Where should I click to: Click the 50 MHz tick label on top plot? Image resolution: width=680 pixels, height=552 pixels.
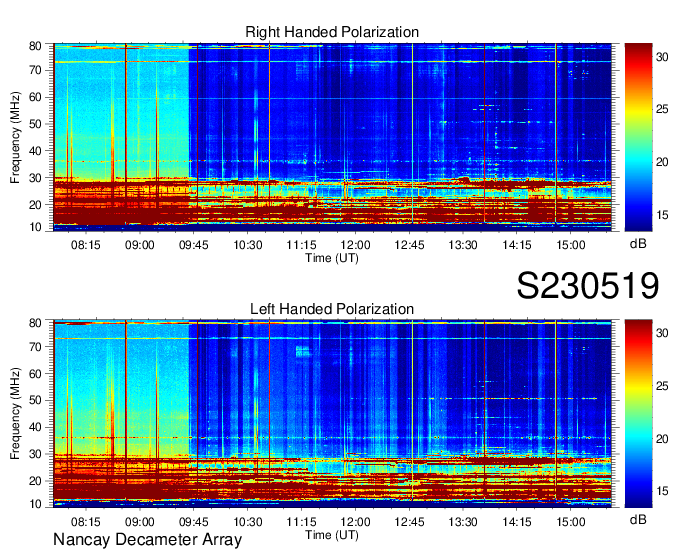pos(35,124)
